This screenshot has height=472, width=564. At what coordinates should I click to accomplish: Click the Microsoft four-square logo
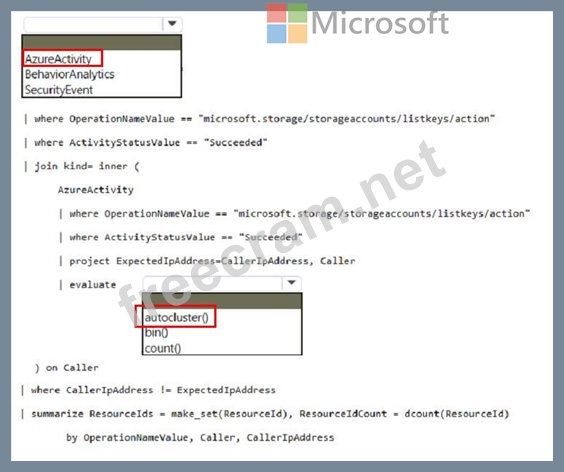pyautogui.click(x=287, y=23)
